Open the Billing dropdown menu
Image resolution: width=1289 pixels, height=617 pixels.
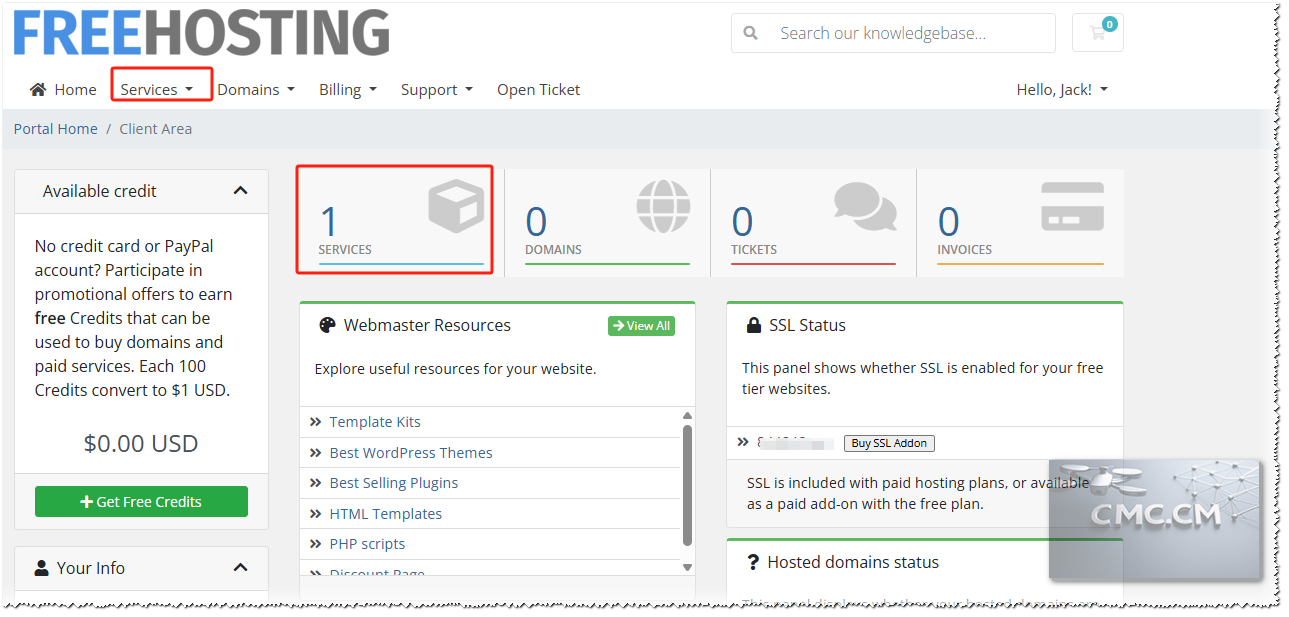coord(348,89)
